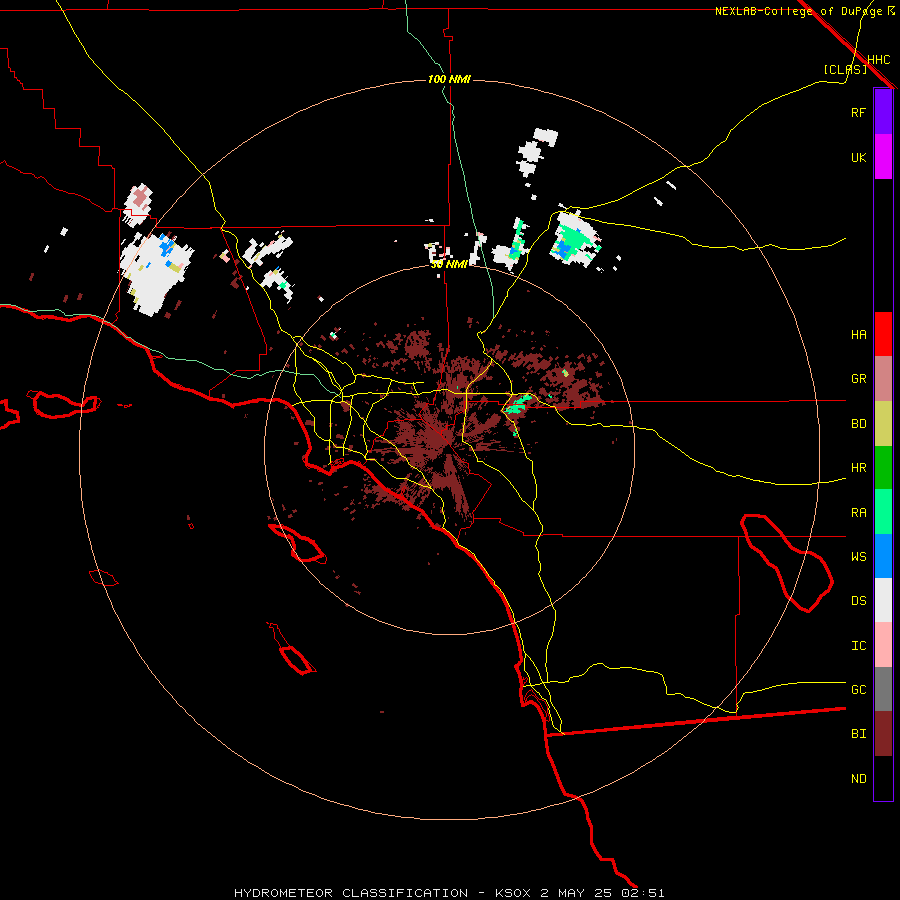Screen dimensions: 900x900
Task: Click the 02:51 timestamp
Action: [642, 893]
